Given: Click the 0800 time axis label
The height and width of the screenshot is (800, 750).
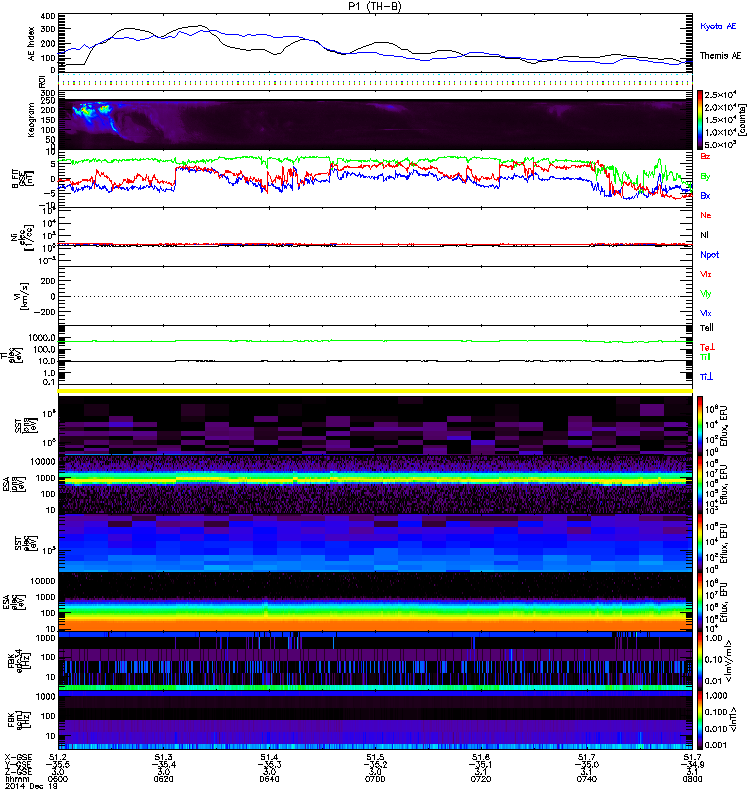Looking at the screenshot, I should (x=692, y=779).
